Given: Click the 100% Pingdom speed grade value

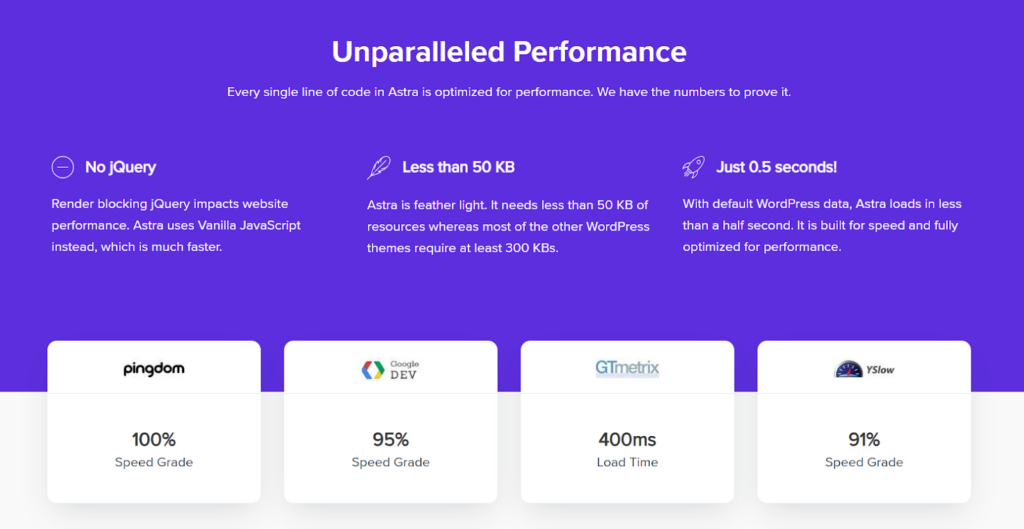Looking at the screenshot, I should pyautogui.click(x=154, y=440).
